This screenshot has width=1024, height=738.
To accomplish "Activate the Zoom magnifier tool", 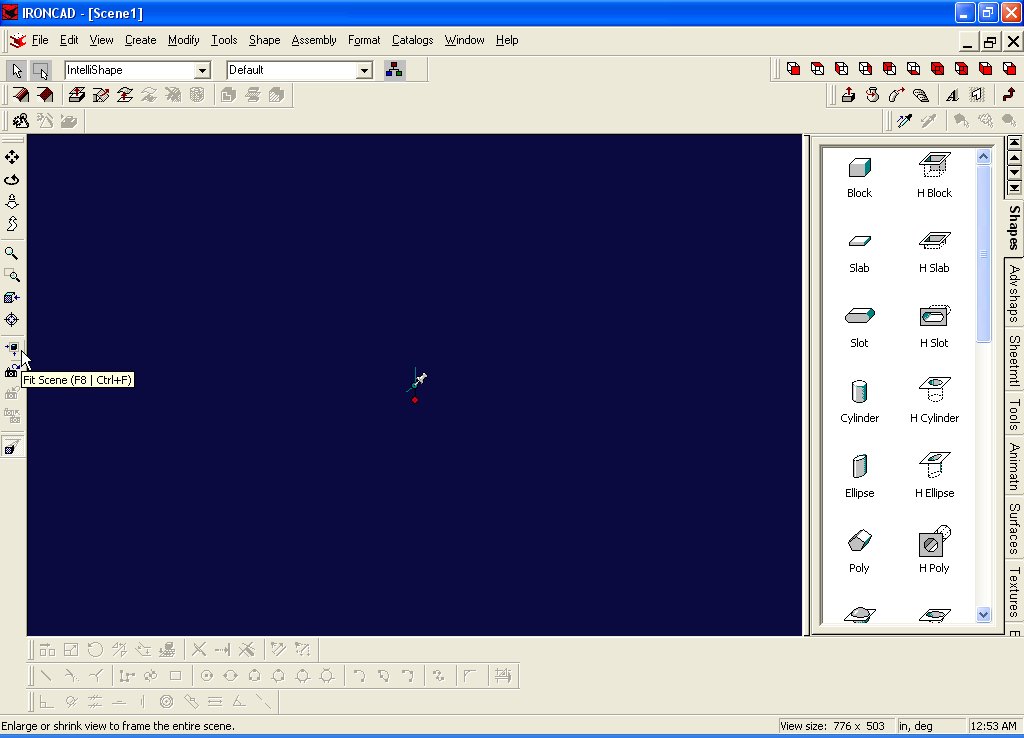I will click(x=12, y=253).
